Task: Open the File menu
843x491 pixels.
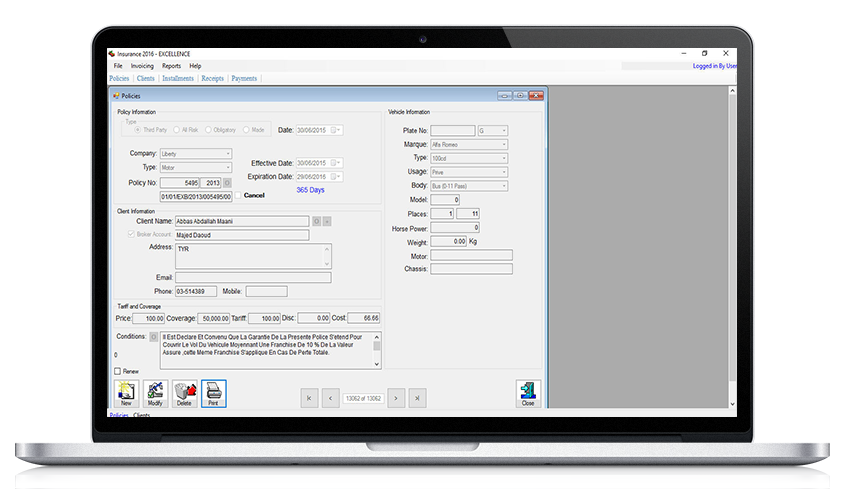Action: pyautogui.click(x=118, y=66)
